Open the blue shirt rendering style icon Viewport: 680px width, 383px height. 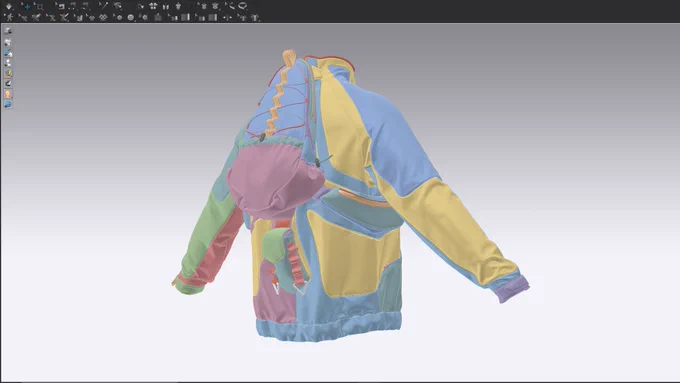pyautogui.click(x=8, y=53)
